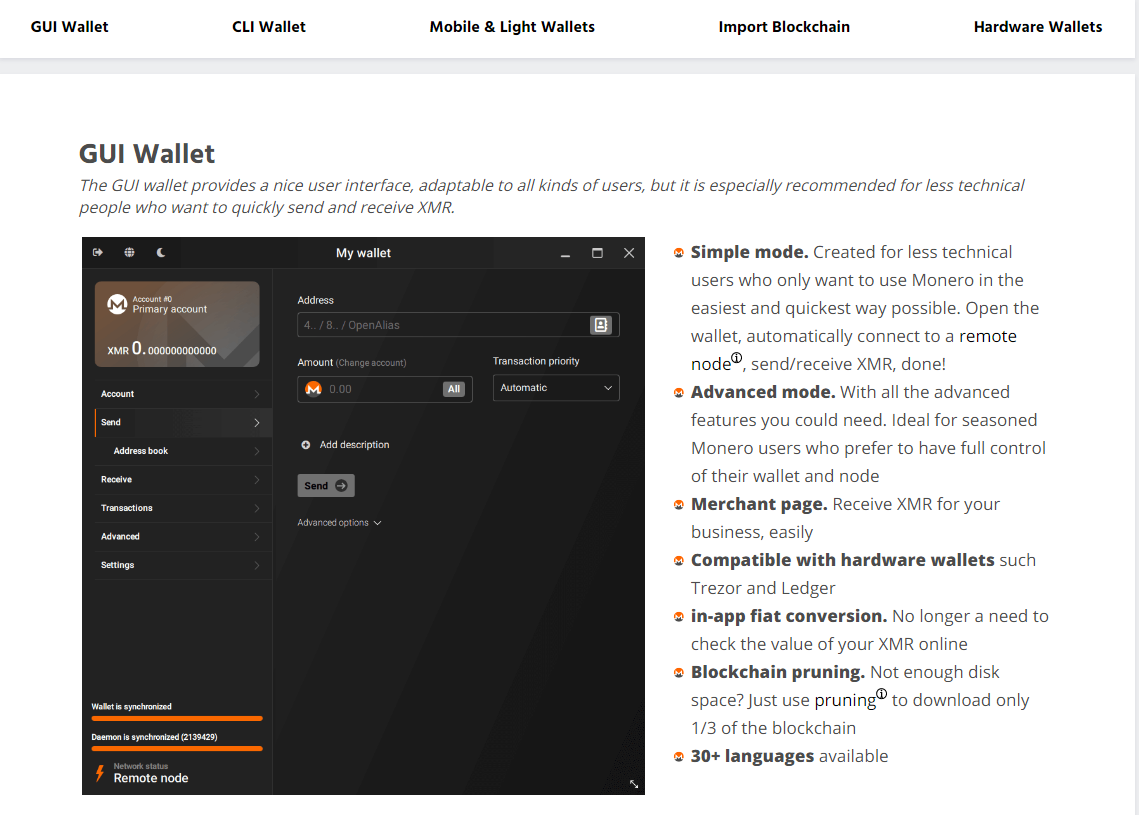Open the language globe icon
Image resolution: width=1139 pixels, height=815 pixels.
pyautogui.click(x=129, y=252)
